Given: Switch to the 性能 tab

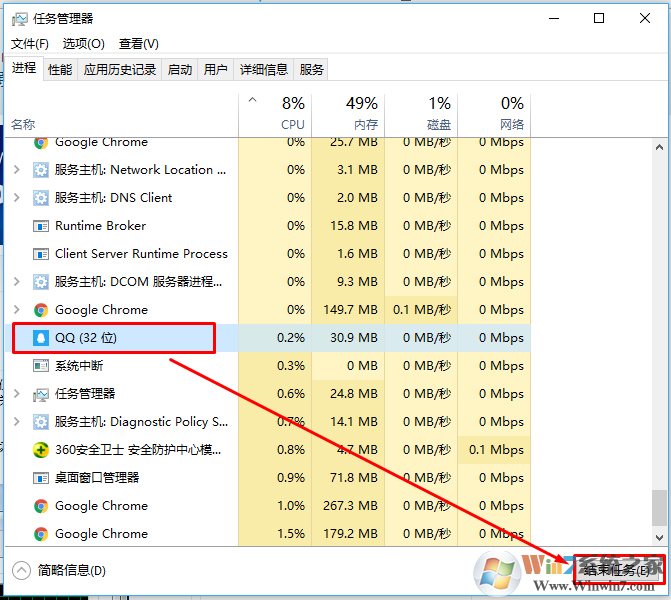Looking at the screenshot, I should click(x=60, y=69).
